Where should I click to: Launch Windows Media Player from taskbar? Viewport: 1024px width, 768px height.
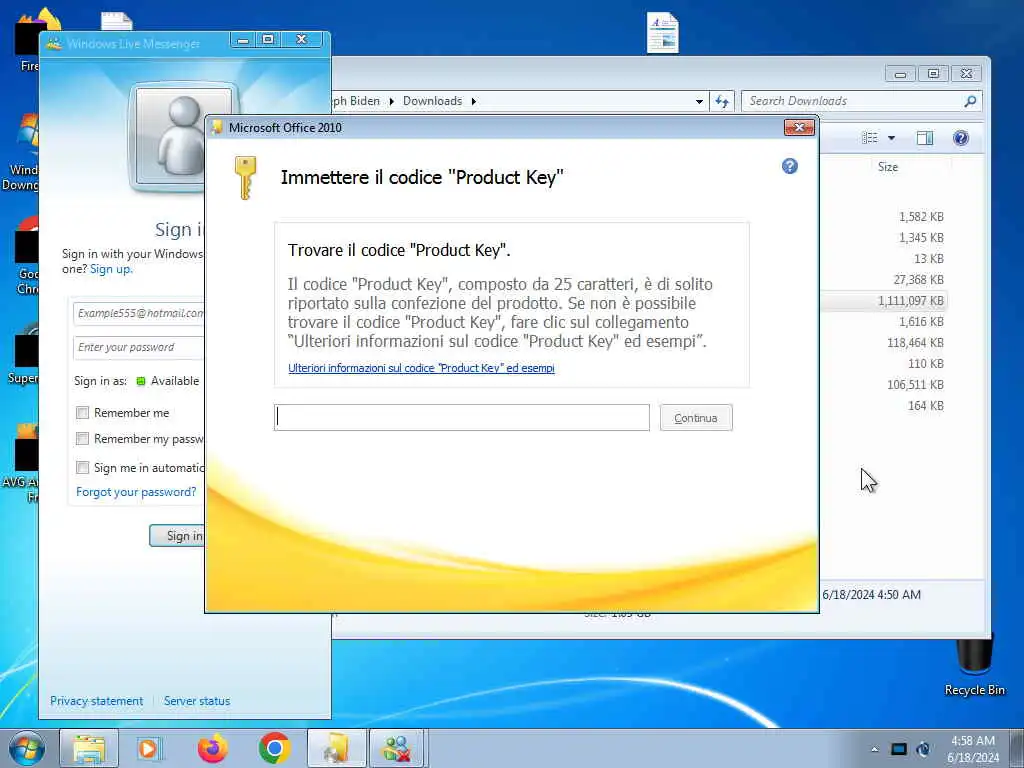(150, 748)
